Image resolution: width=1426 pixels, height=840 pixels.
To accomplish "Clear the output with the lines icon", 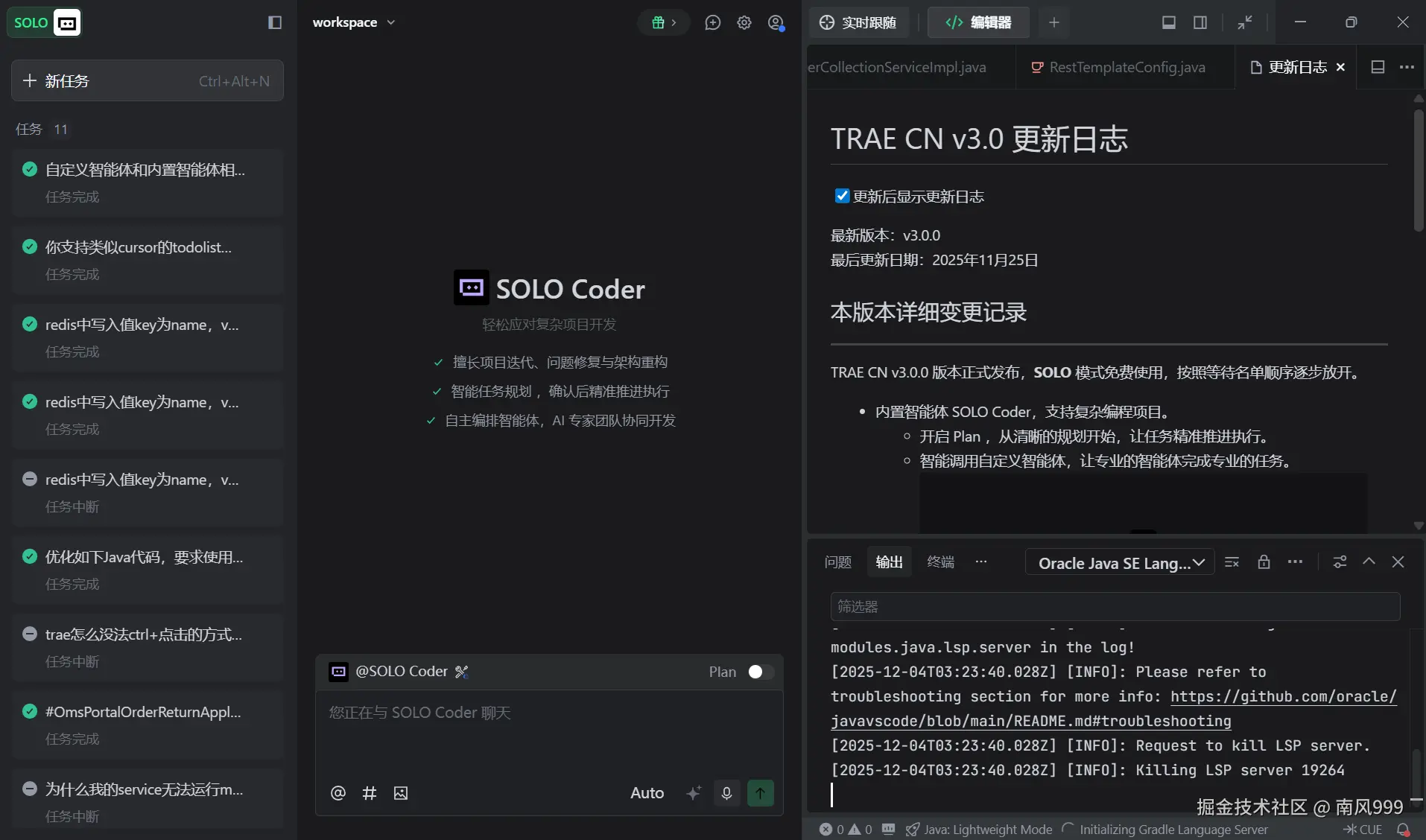I will [x=1232, y=562].
